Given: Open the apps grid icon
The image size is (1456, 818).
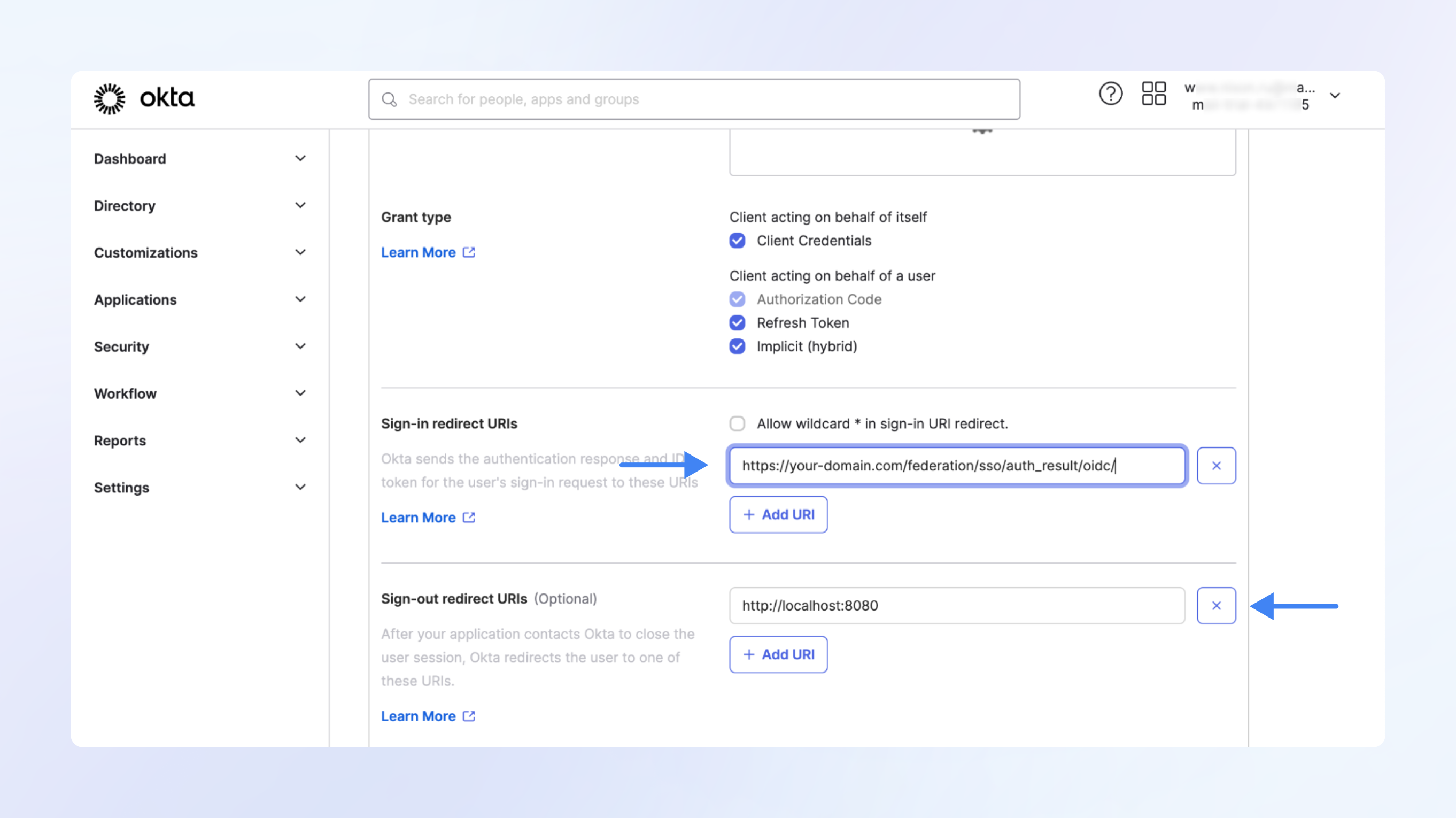Looking at the screenshot, I should (x=1153, y=94).
